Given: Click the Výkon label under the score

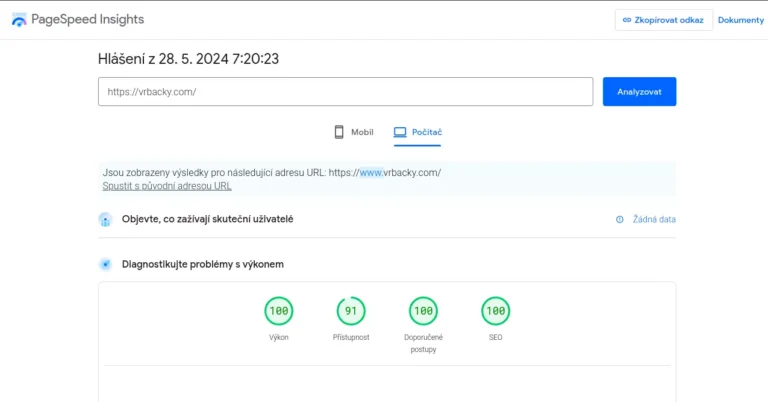Looking at the screenshot, I should click(279, 337).
